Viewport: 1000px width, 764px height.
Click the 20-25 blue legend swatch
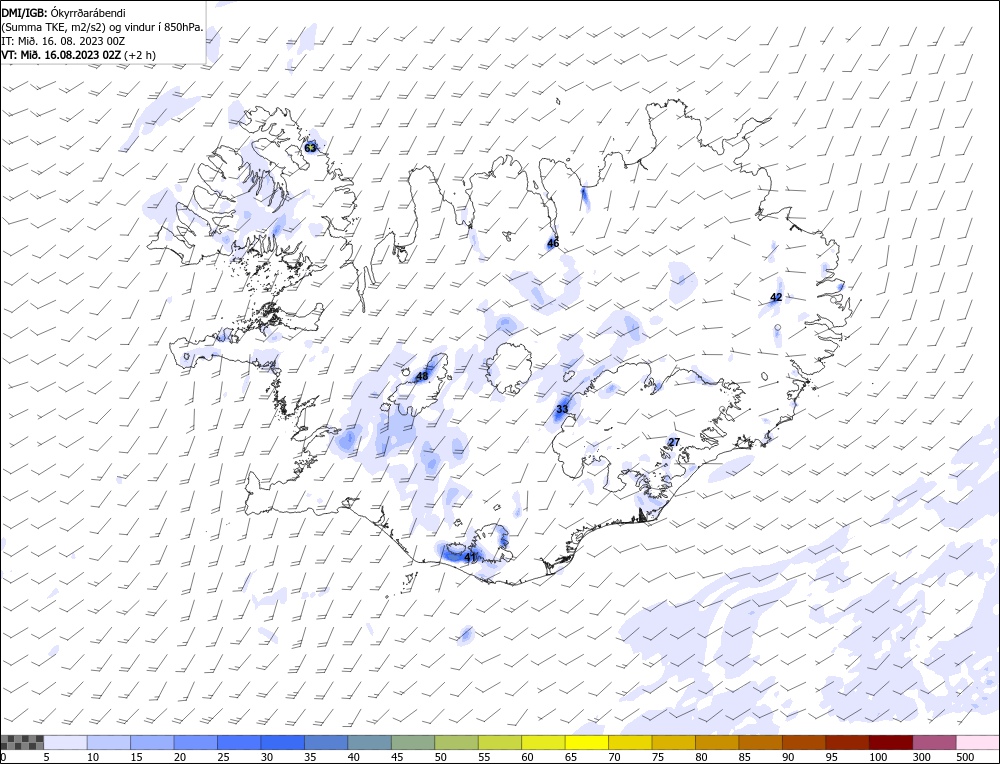196,742
